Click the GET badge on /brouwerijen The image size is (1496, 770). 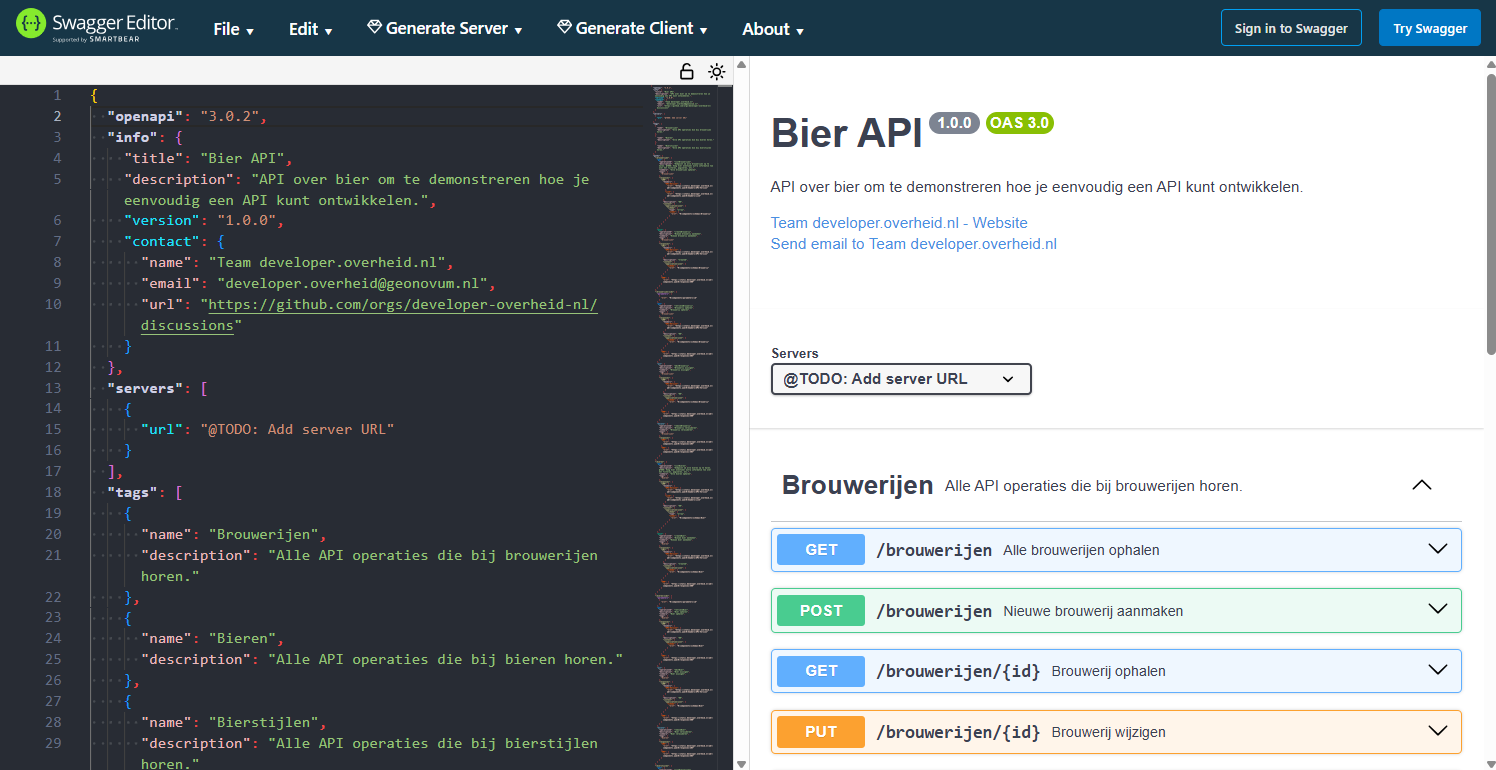(820, 549)
